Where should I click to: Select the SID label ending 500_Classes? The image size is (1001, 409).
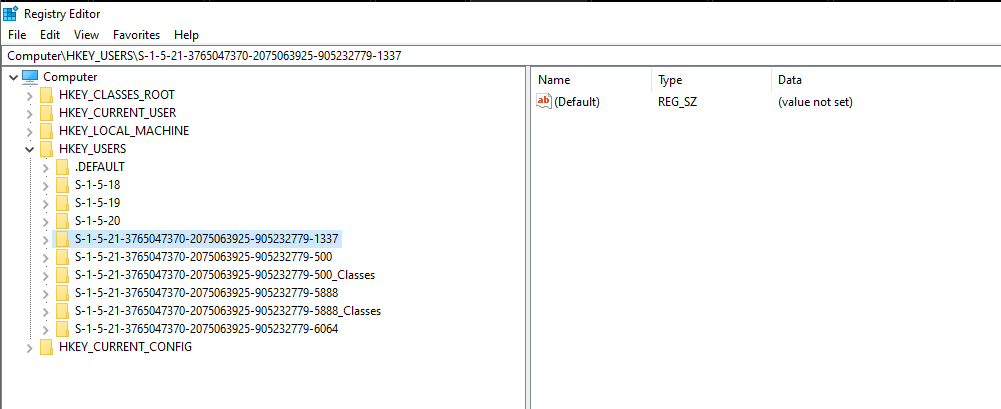pos(225,275)
